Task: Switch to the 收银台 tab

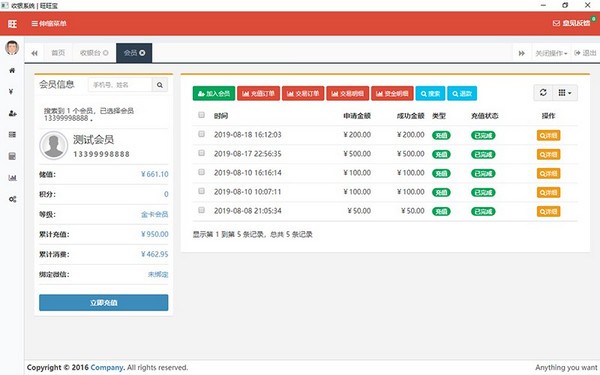Action: tap(94, 53)
